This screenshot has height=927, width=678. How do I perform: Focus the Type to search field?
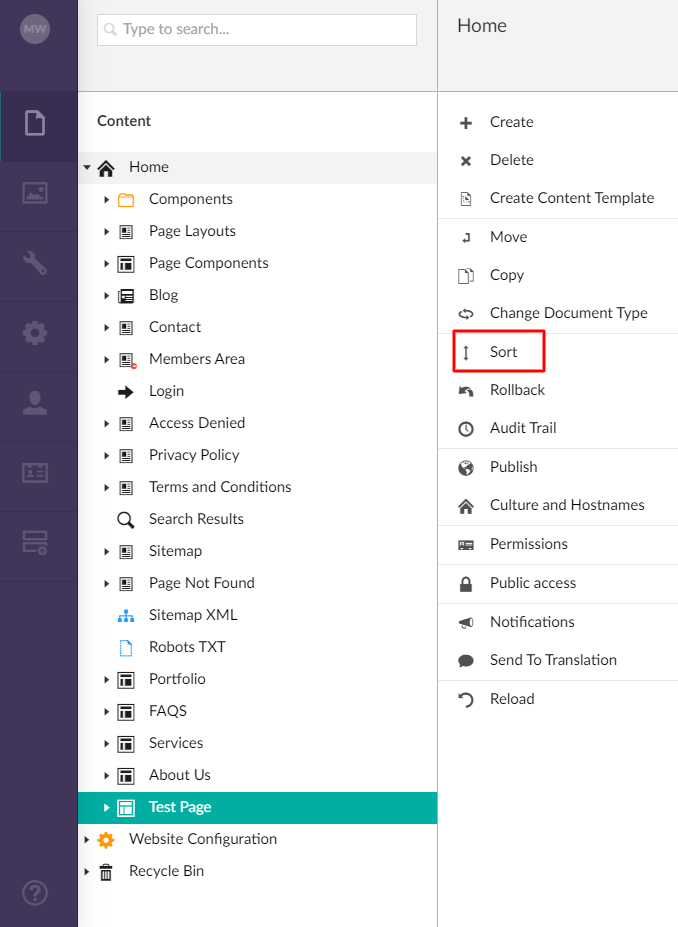pyautogui.click(x=257, y=30)
